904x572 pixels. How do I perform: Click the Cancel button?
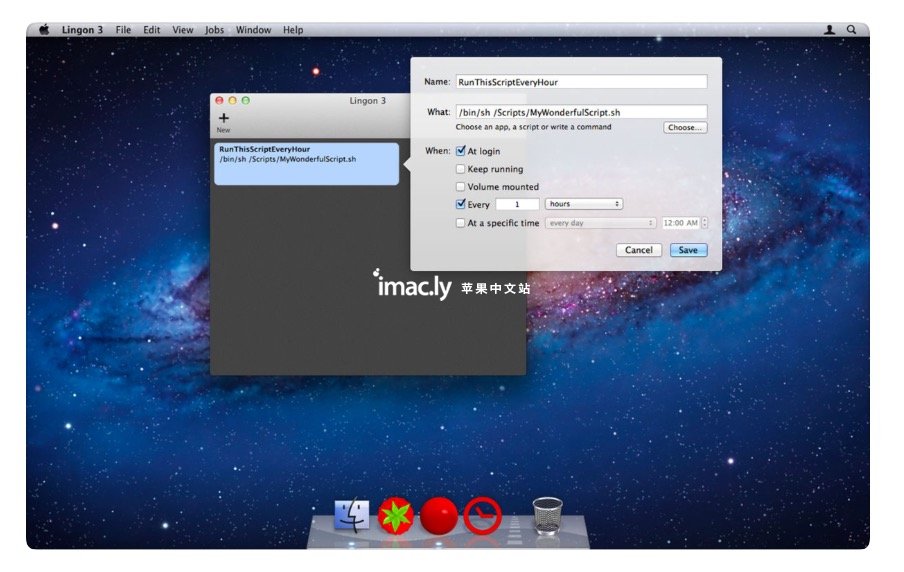coord(639,250)
